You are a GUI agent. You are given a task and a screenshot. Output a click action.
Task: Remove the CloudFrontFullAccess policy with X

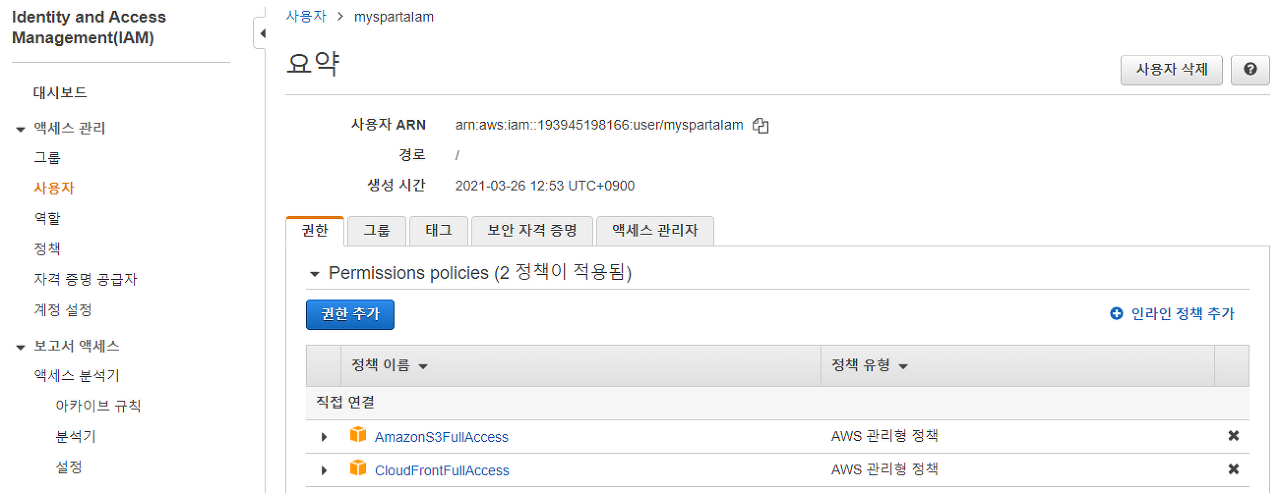(x=1233, y=469)
